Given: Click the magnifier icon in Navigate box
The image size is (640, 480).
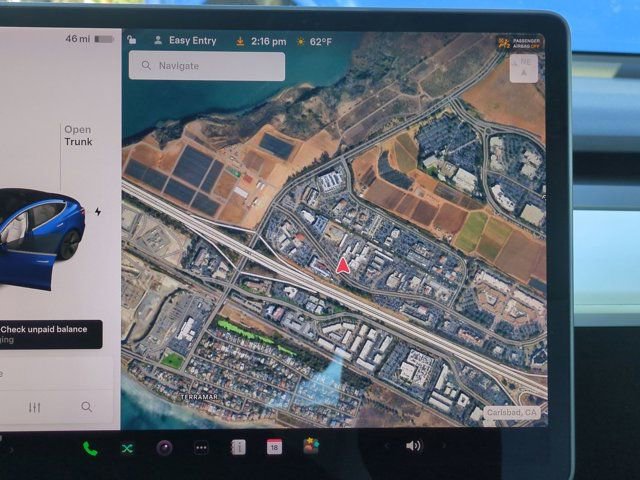Looking at the screenshot, I should pyautogui.click(x=146, y=65).
